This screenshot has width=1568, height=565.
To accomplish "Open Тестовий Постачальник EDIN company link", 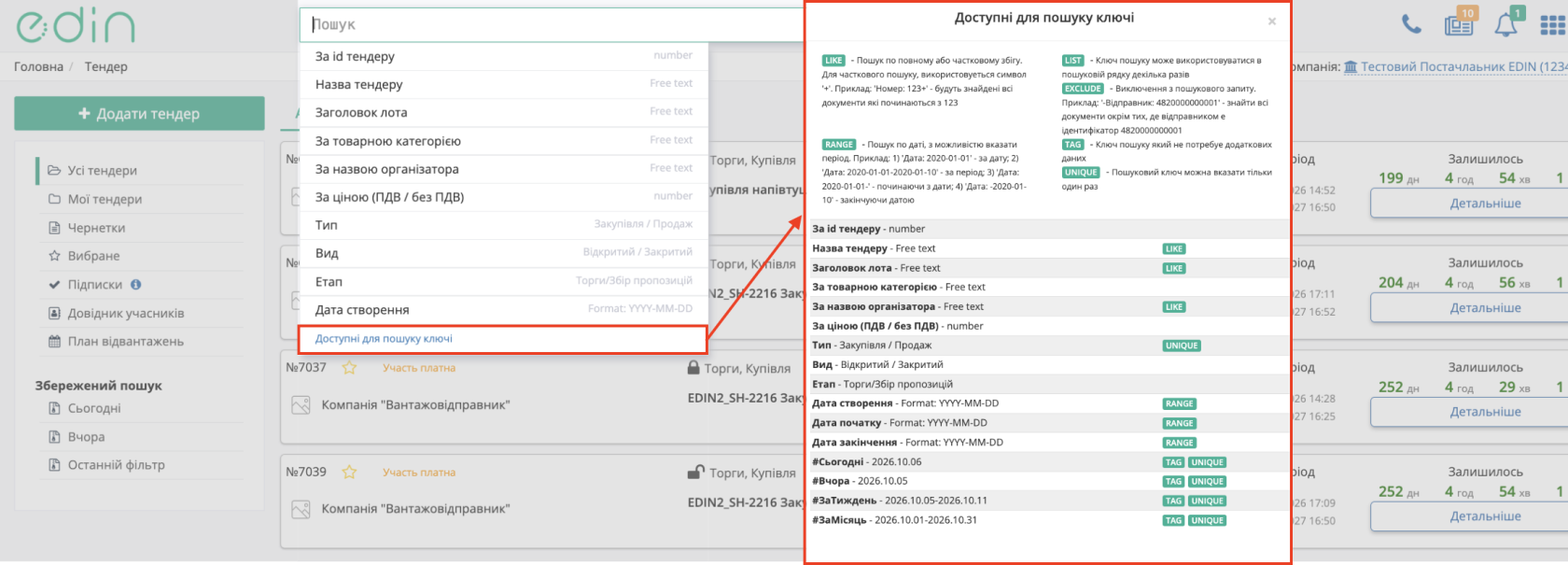I will 1456,67.
